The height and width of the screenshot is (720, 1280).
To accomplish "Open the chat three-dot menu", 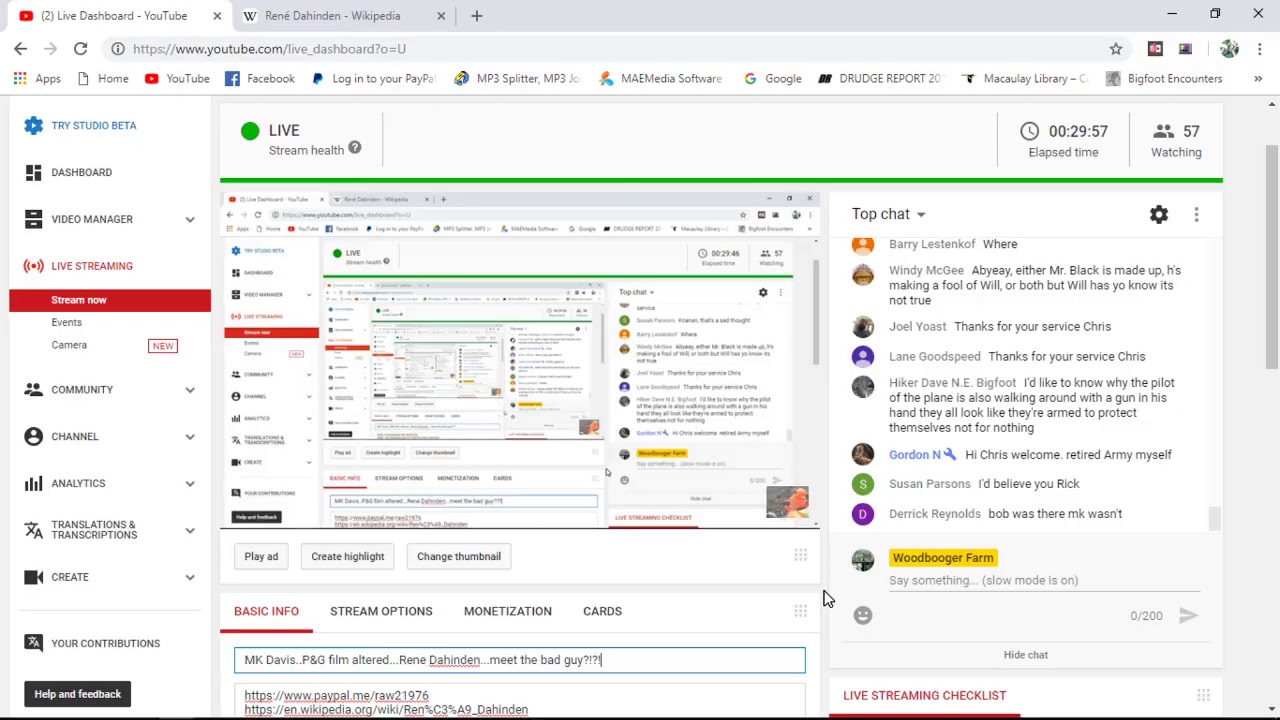I will [1196, 214].
